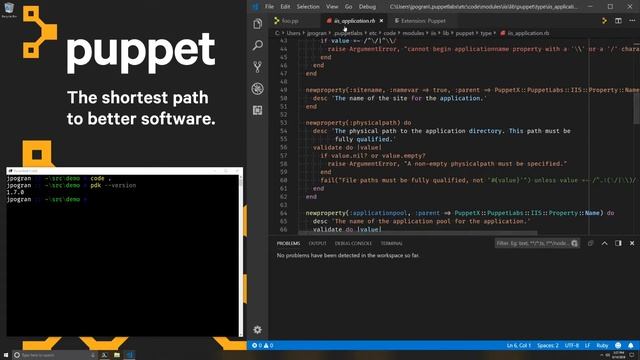Open the Debug menu
The width and height of the screenshot is (640, 360).
367,7
